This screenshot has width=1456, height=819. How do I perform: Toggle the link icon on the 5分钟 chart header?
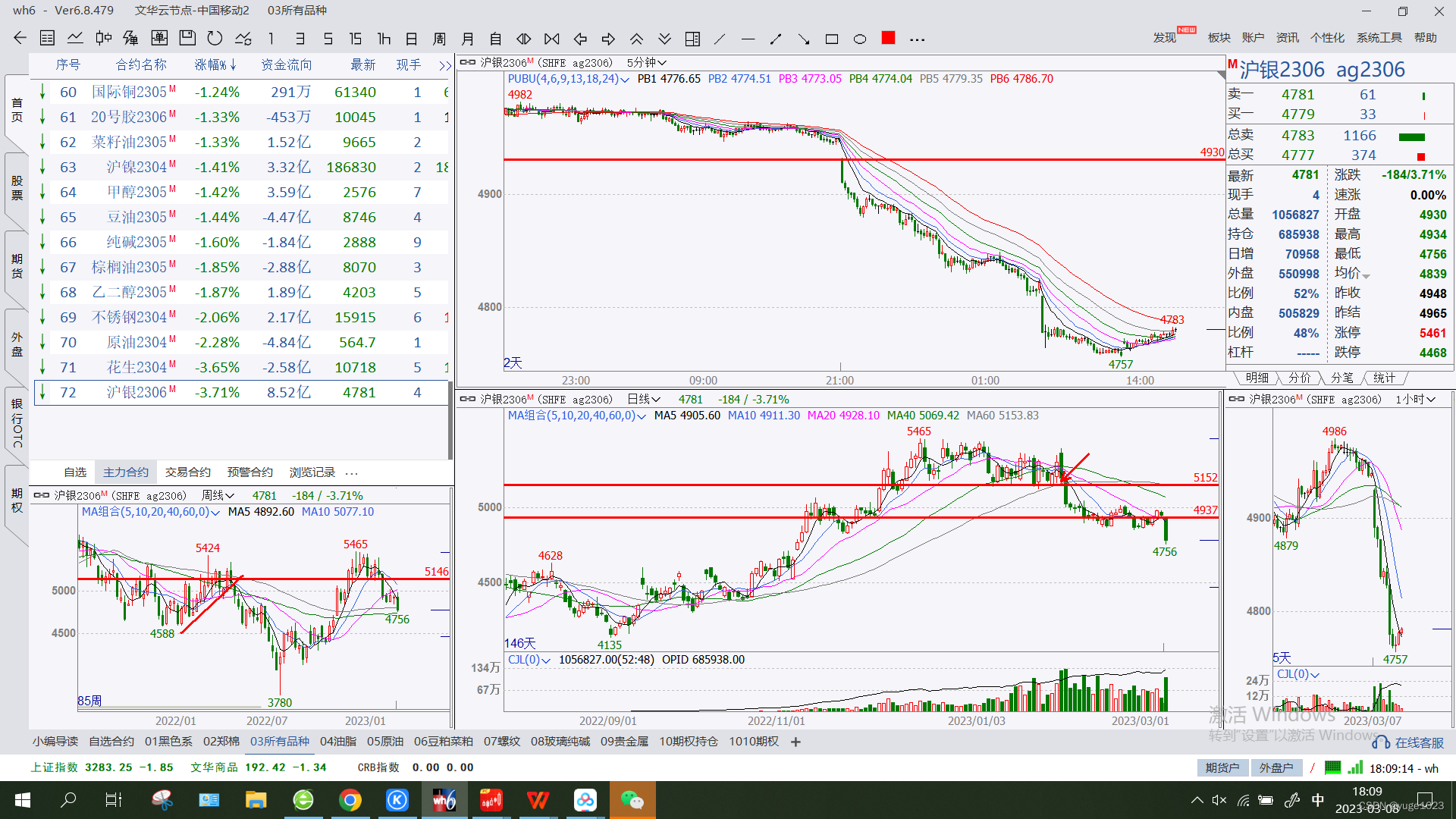pyautogui.click(x=468, y=62)
